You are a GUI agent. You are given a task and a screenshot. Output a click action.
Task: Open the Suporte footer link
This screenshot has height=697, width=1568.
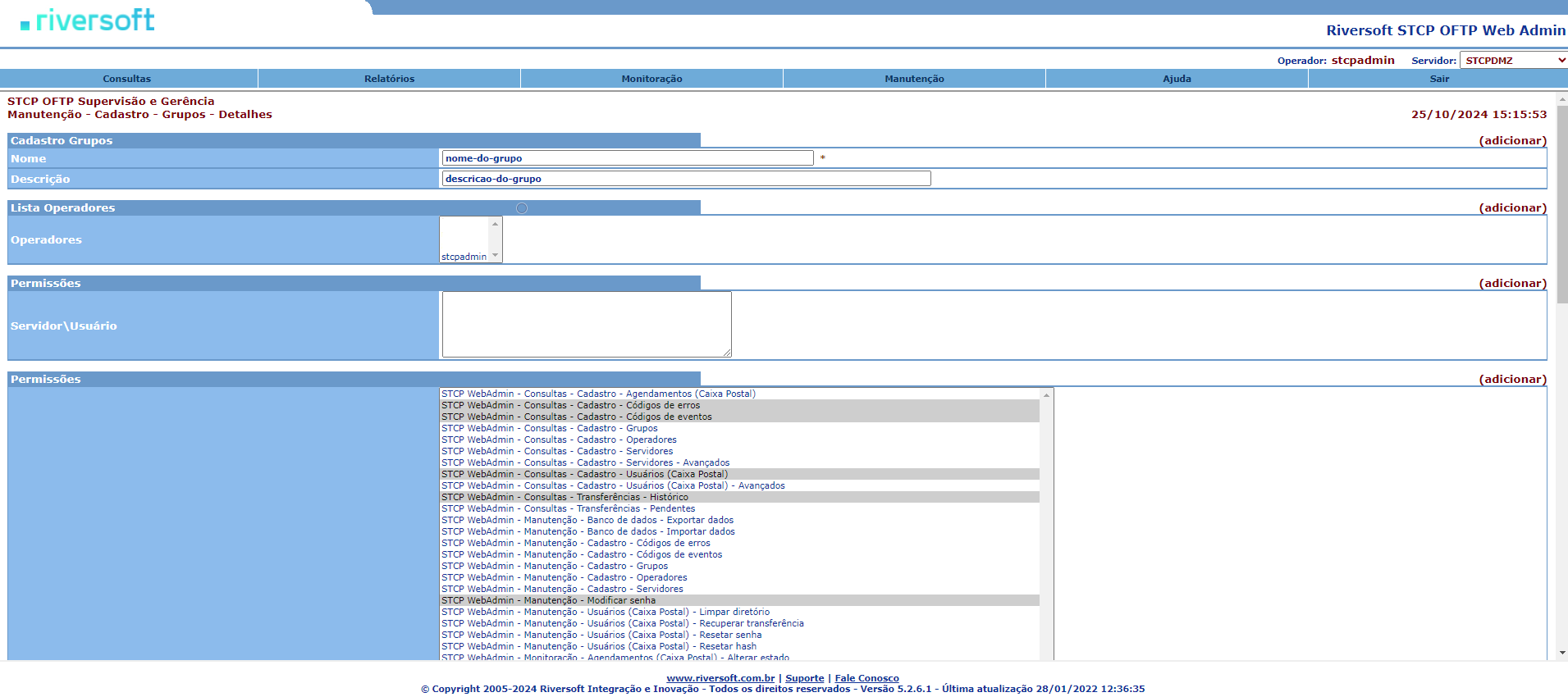805,678
